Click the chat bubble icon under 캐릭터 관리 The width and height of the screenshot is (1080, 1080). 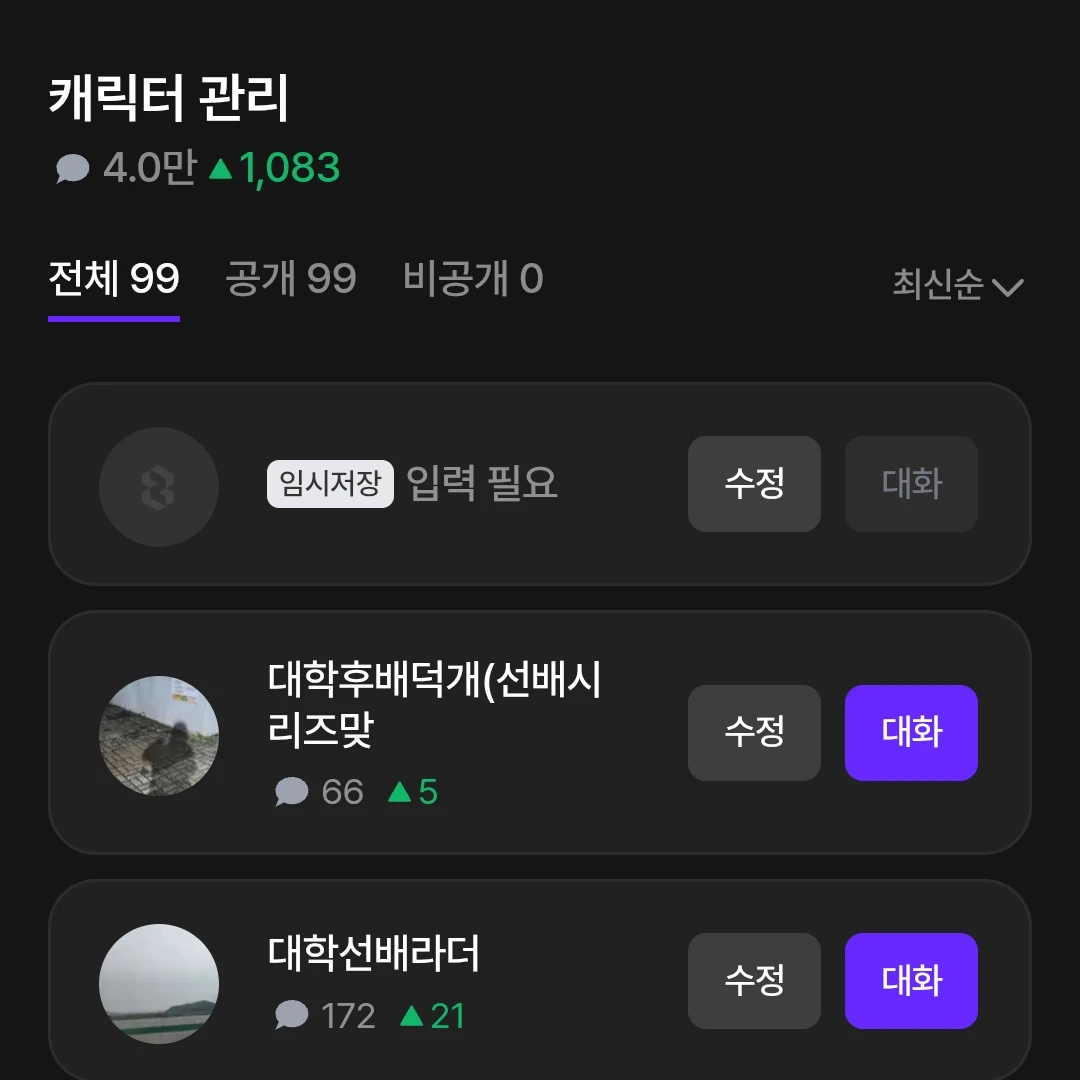tap(73, 169)
